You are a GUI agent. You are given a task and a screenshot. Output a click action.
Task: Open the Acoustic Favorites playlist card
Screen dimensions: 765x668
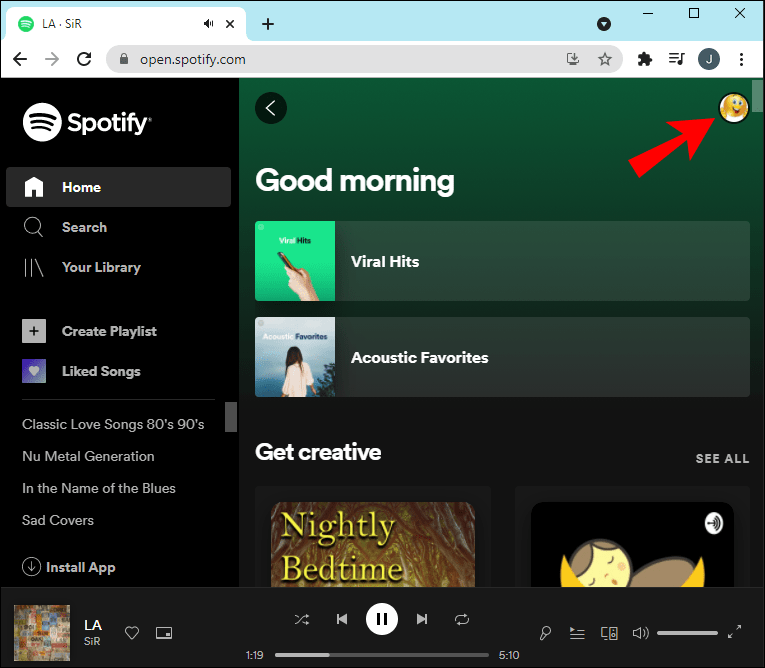tap(502, 357)
